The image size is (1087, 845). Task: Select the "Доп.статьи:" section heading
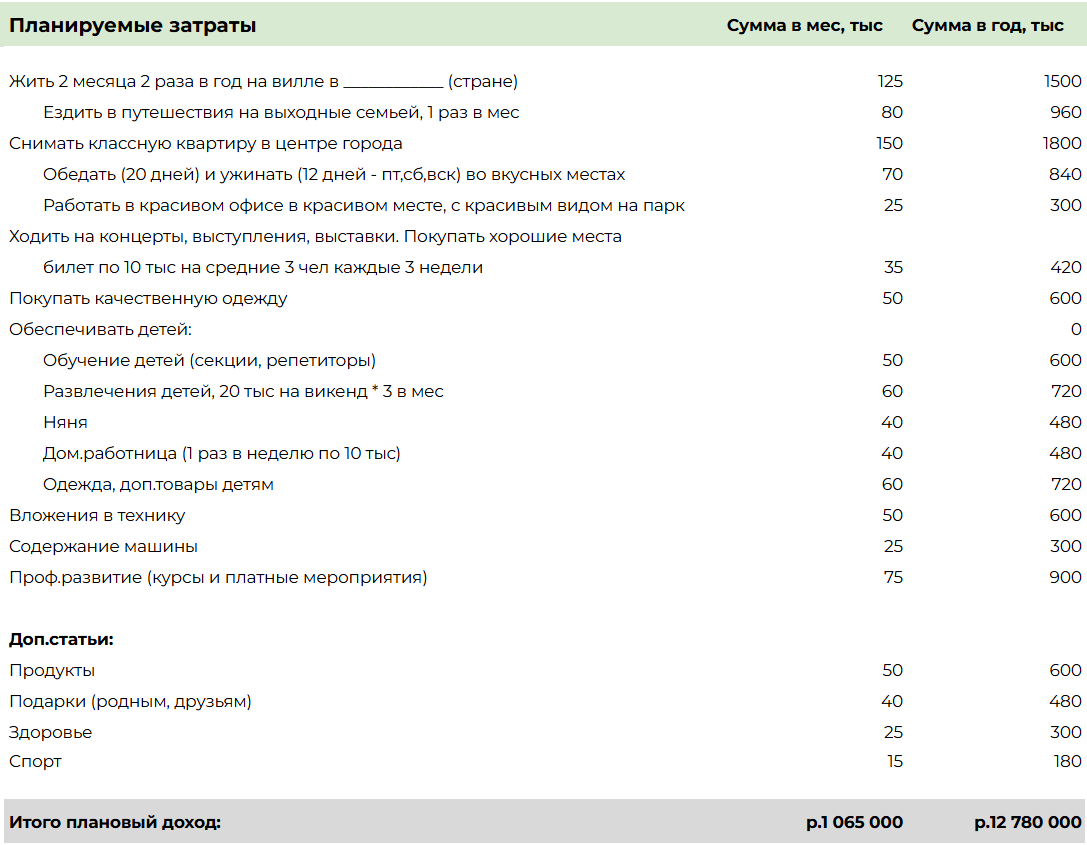[61, 639]
